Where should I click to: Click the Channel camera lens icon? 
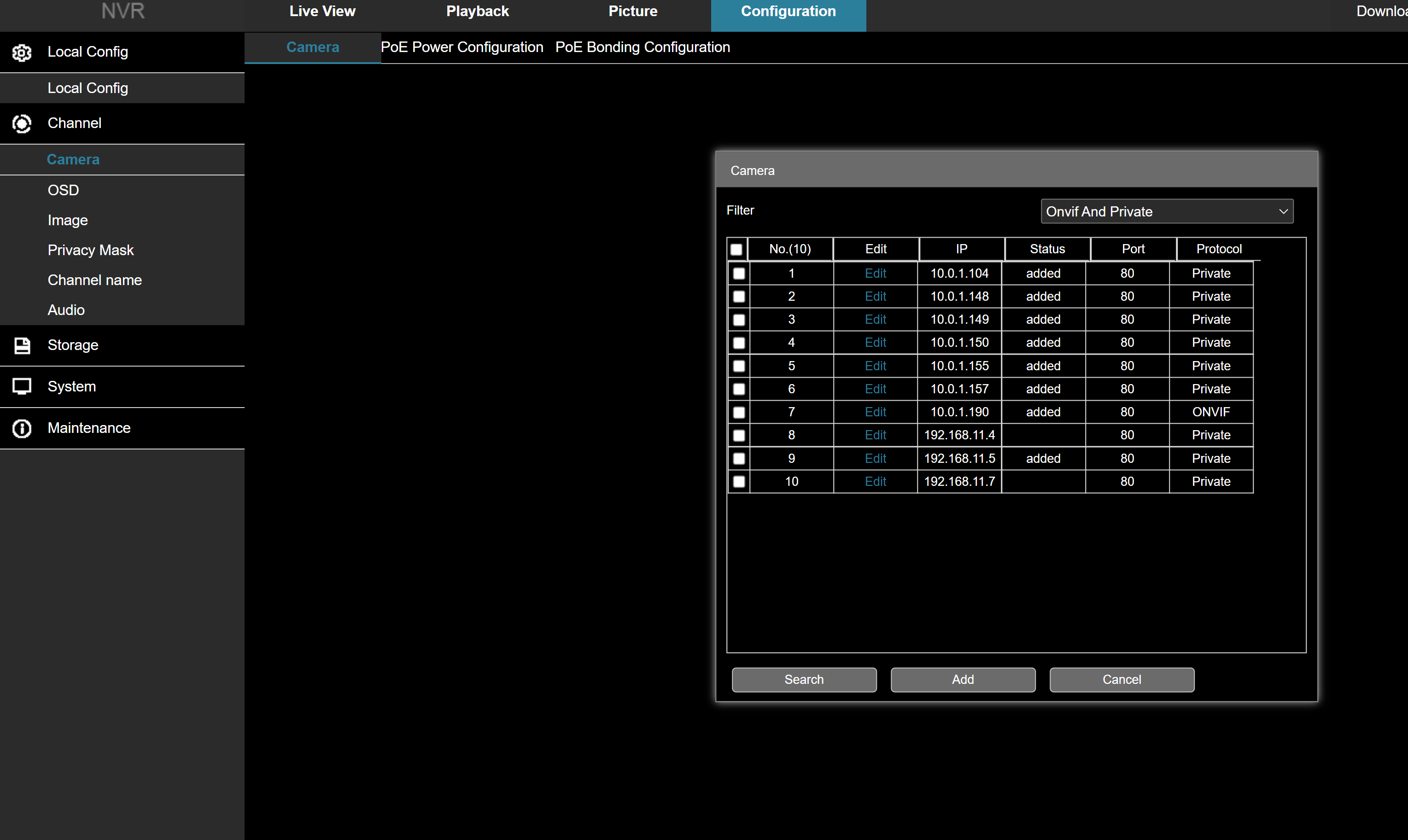(22, 123)
